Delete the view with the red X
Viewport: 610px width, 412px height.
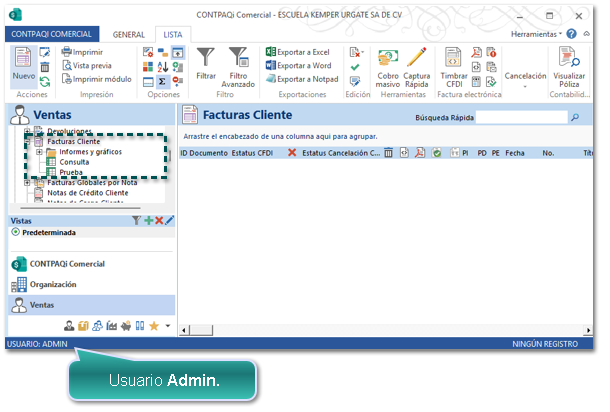point(159,221)
